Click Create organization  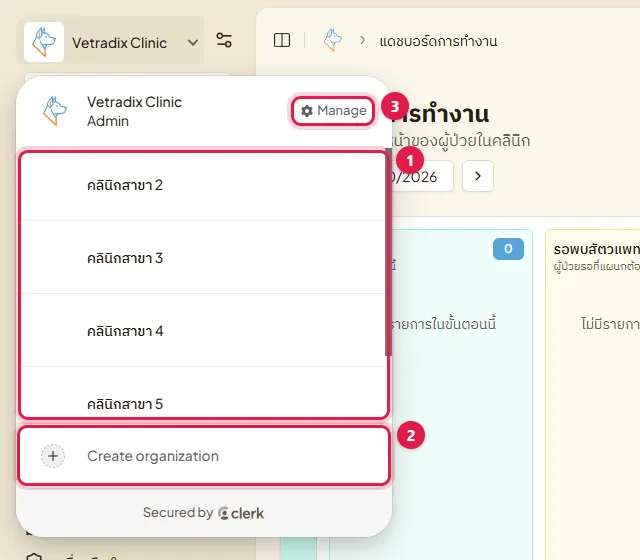(x=204, y=456)
